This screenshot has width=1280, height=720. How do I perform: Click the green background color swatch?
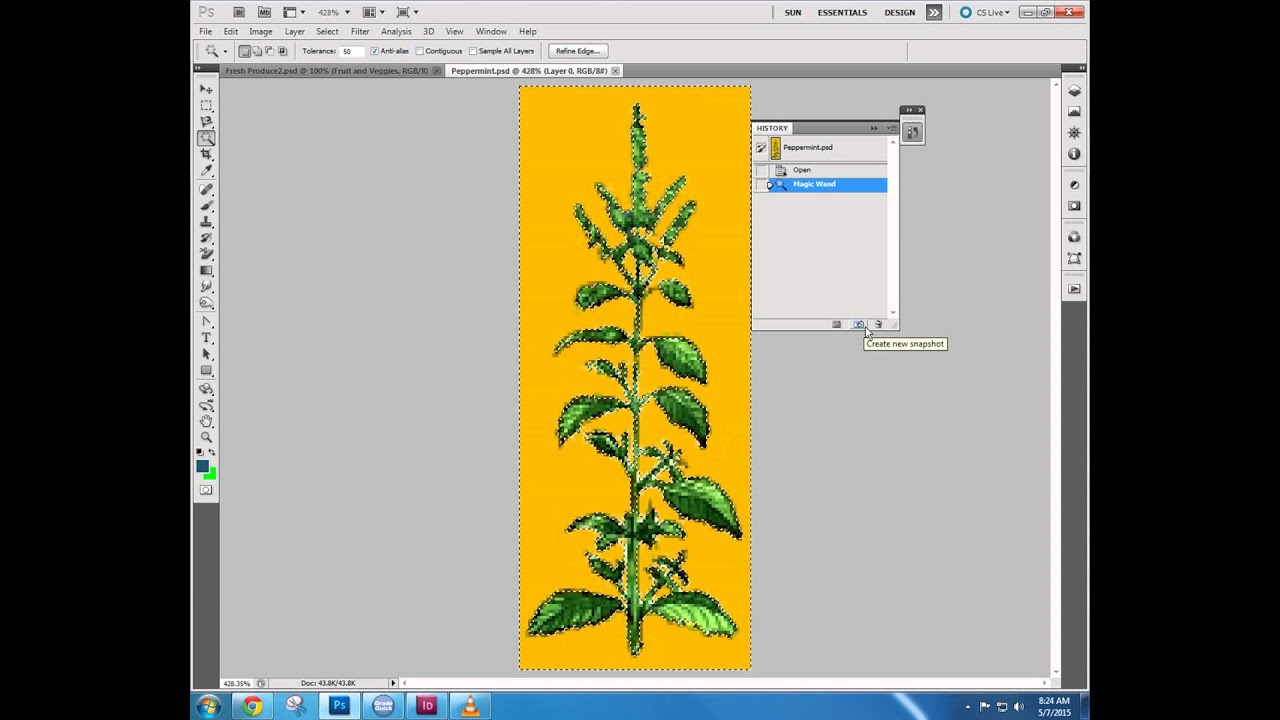(211, 473)
